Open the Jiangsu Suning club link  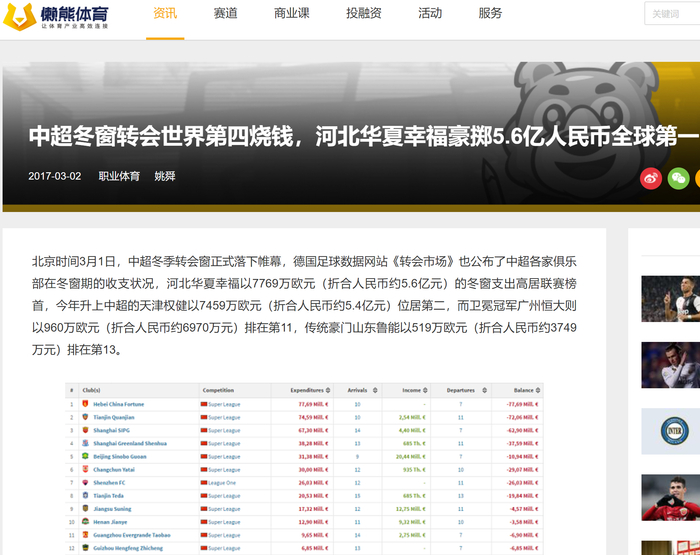112,509
